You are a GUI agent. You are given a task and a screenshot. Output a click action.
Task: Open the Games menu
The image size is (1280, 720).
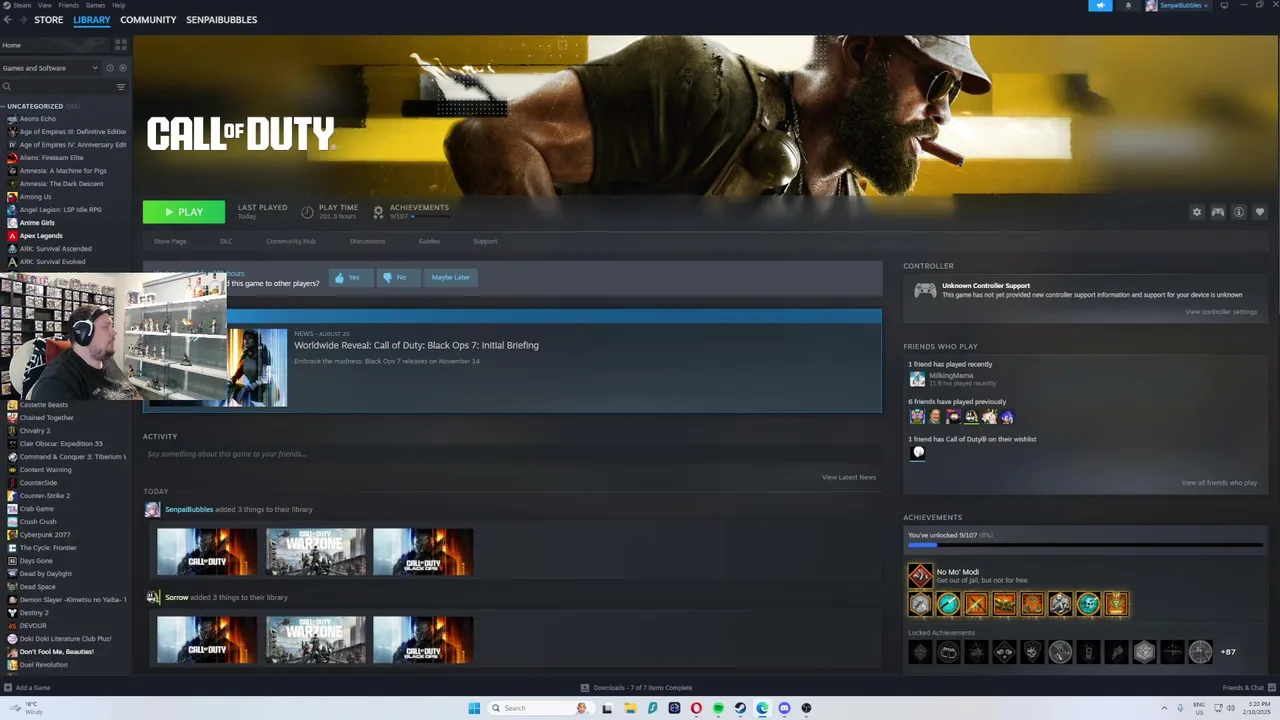coord(95,5)
